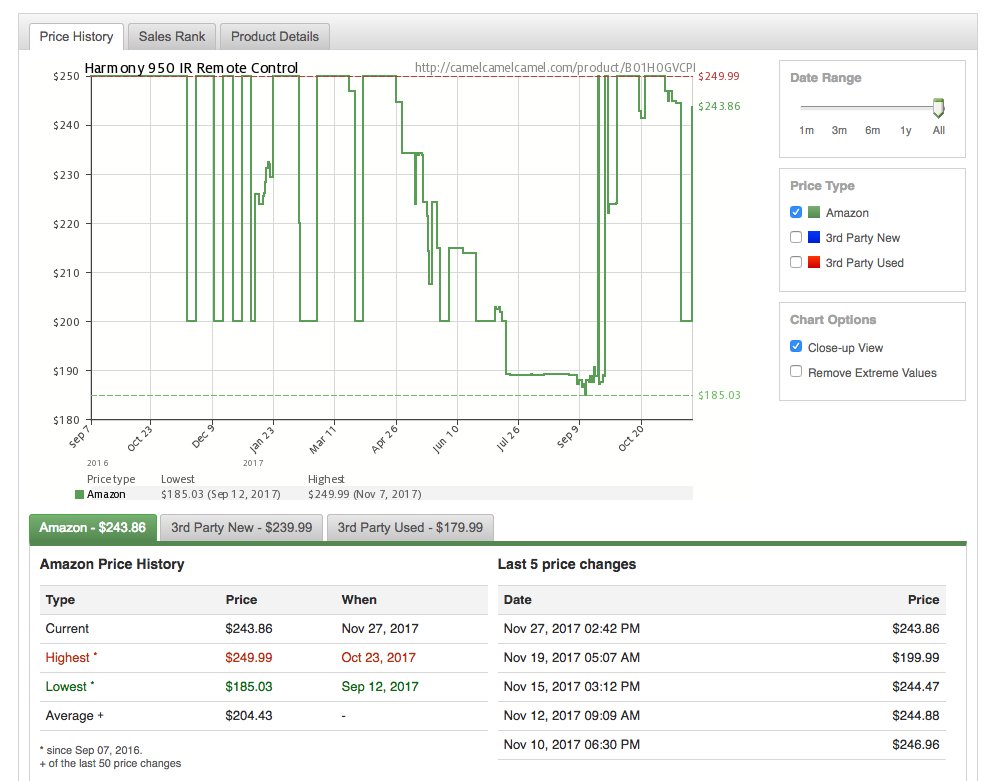
Task: Enable the 3rd Party Used checkbox
Action: 796,262
